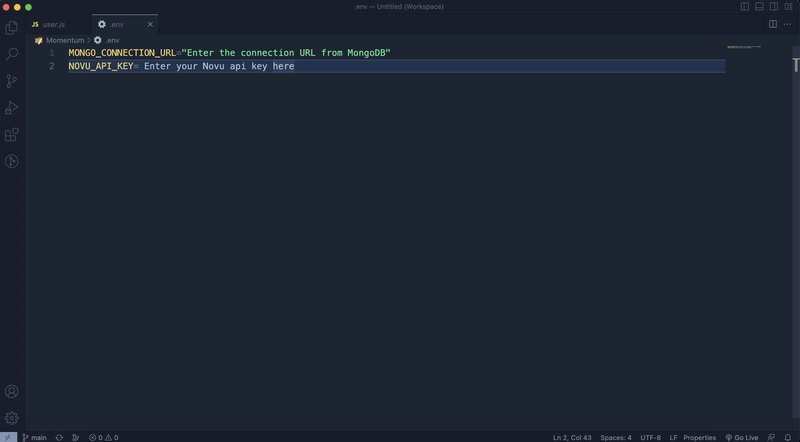800x442 pixels.
Task: Open Customize Layout icon
Action: tap(789, 7)
